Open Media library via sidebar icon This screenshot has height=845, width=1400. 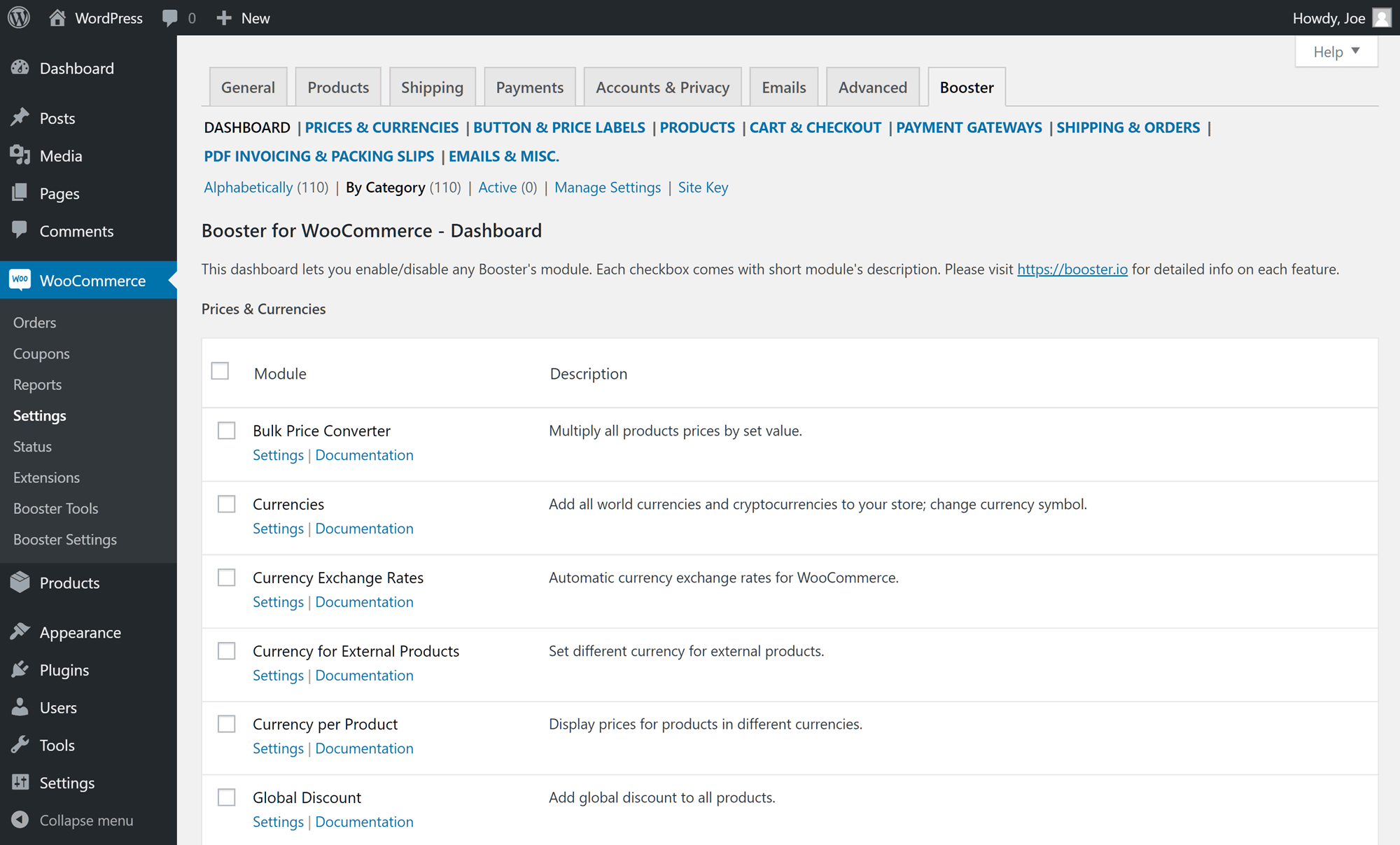pos(20,155)
